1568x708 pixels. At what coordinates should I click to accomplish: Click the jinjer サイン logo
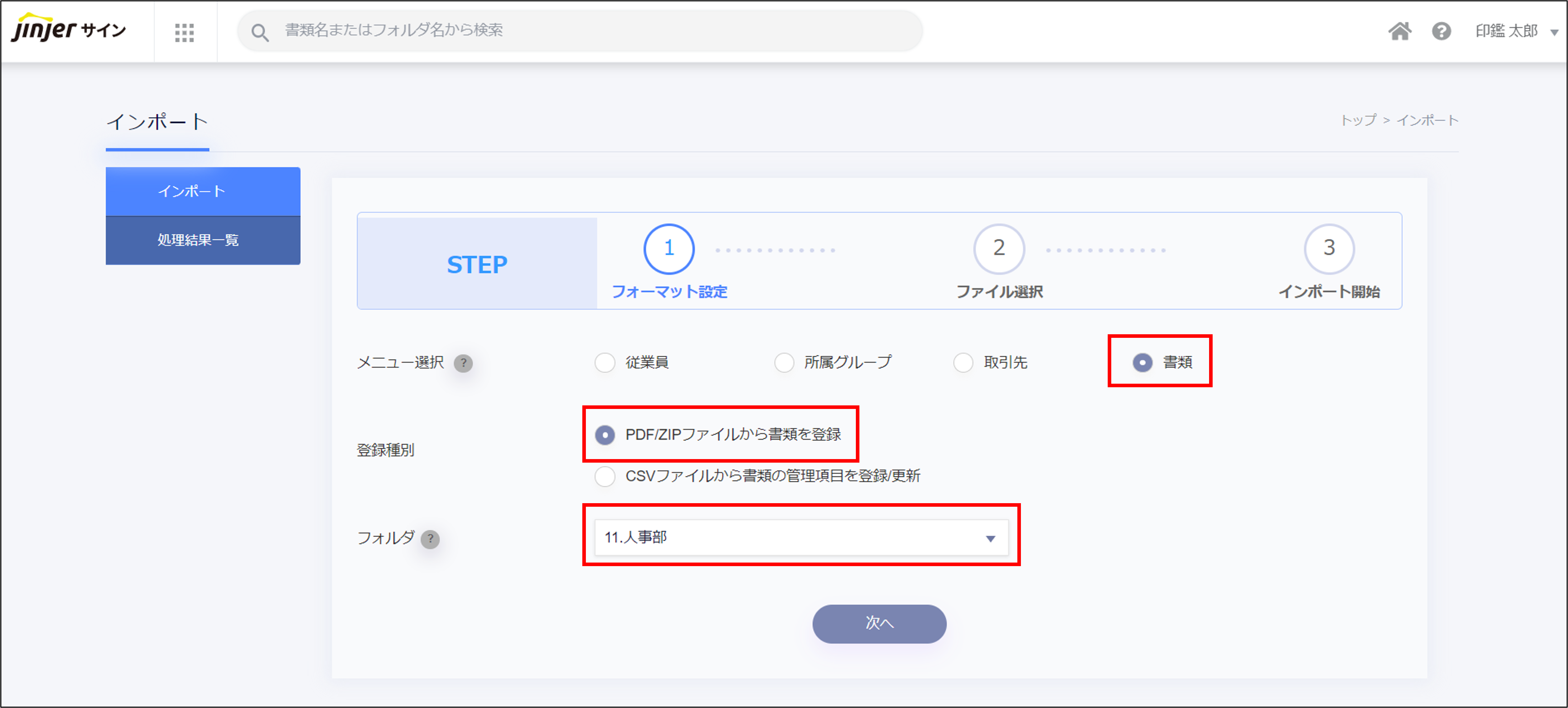[x=69, y=29]
